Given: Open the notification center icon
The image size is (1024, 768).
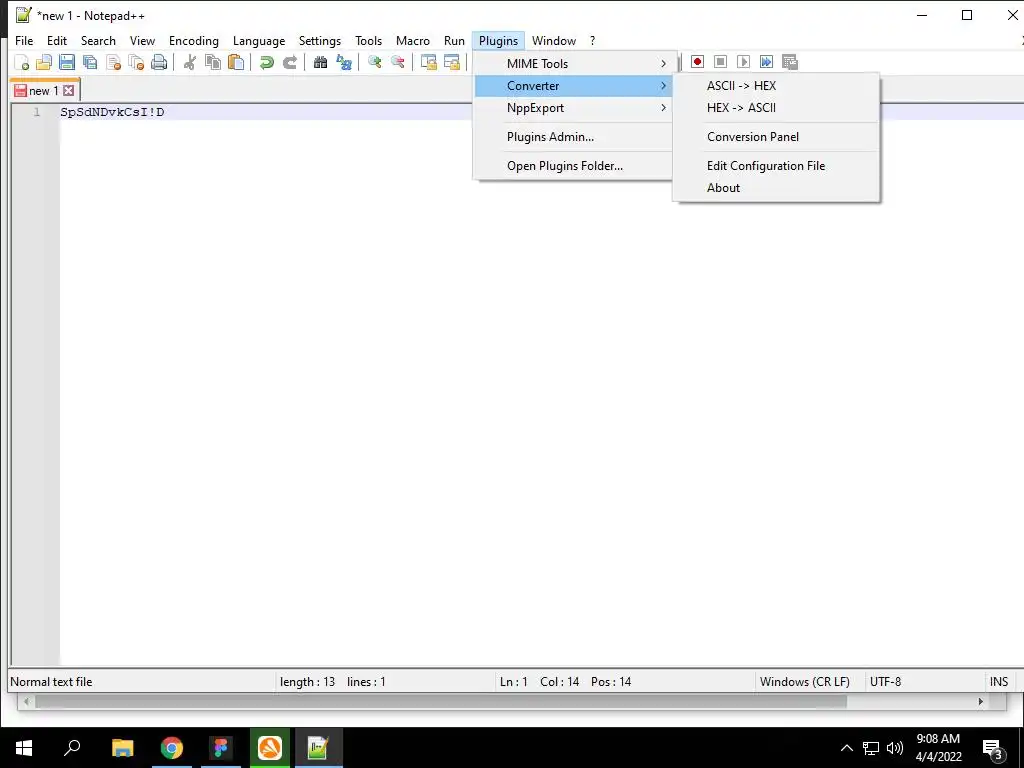Looking at the screenshot, I should click(993, 748).
